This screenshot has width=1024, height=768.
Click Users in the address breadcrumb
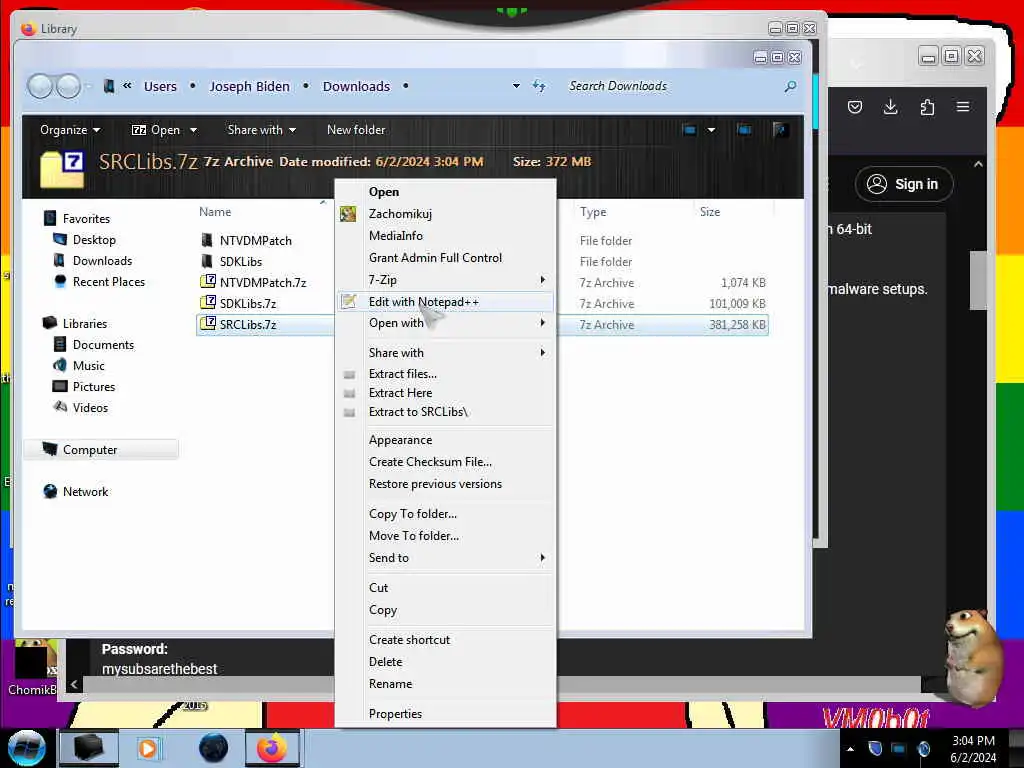click(160, 86)
